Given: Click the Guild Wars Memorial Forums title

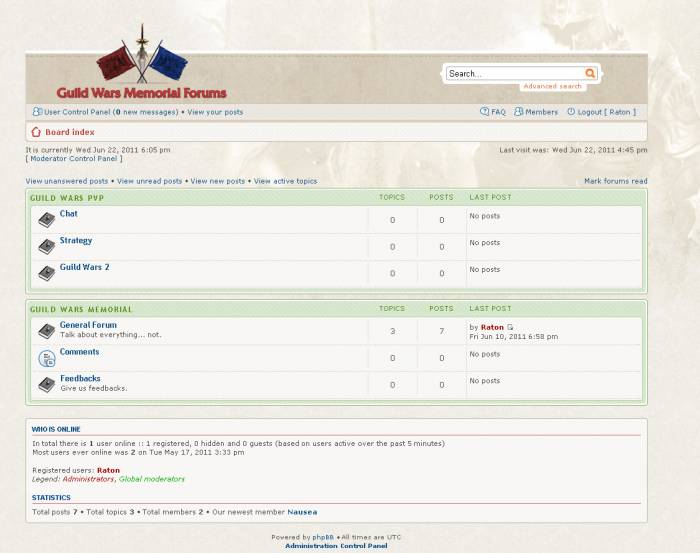Looking at the screenshot, I should pos(142,93).
